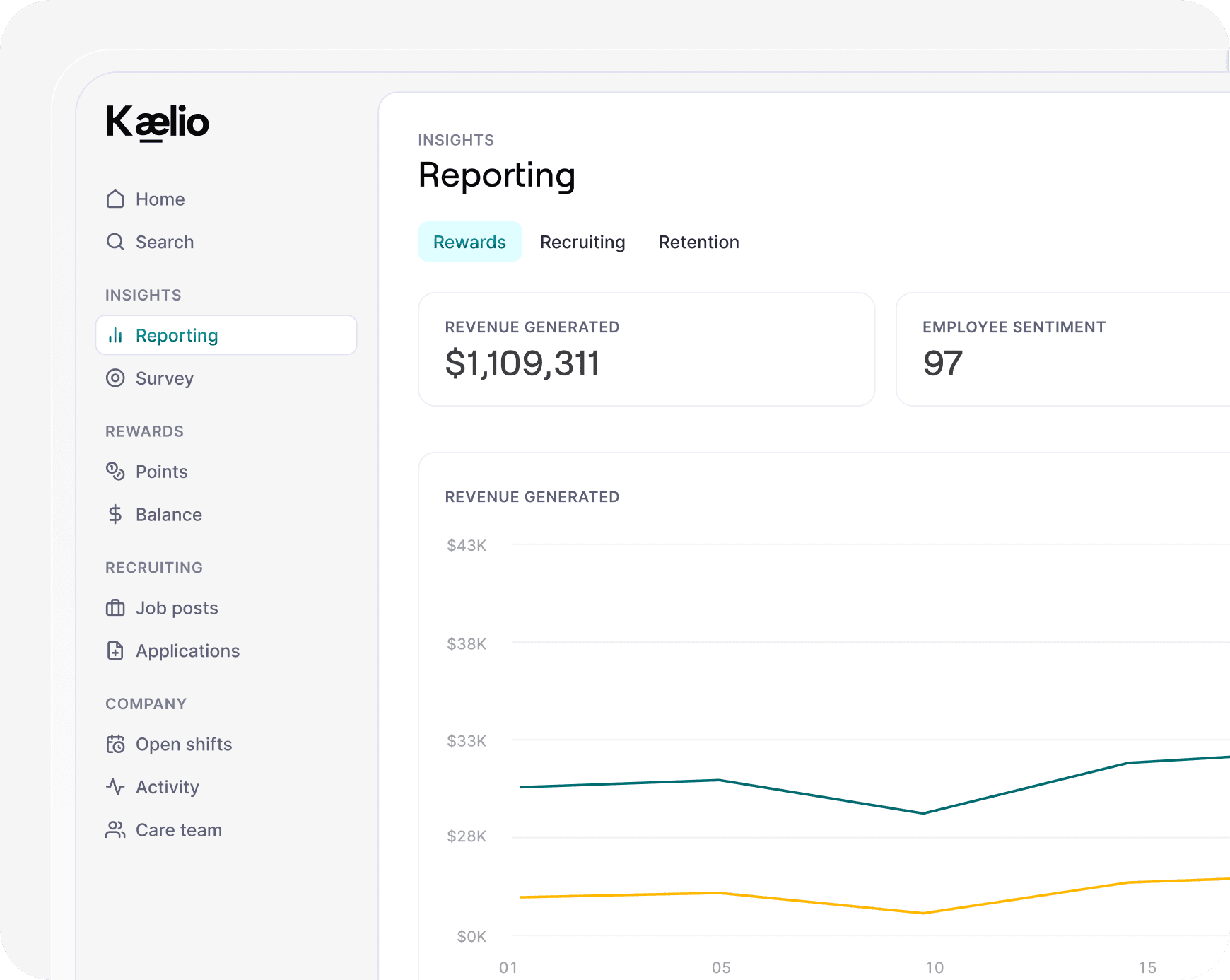This screenshot has width=1230, height=980.
Task: Click the Home house icon
Action: coord(115,199)
